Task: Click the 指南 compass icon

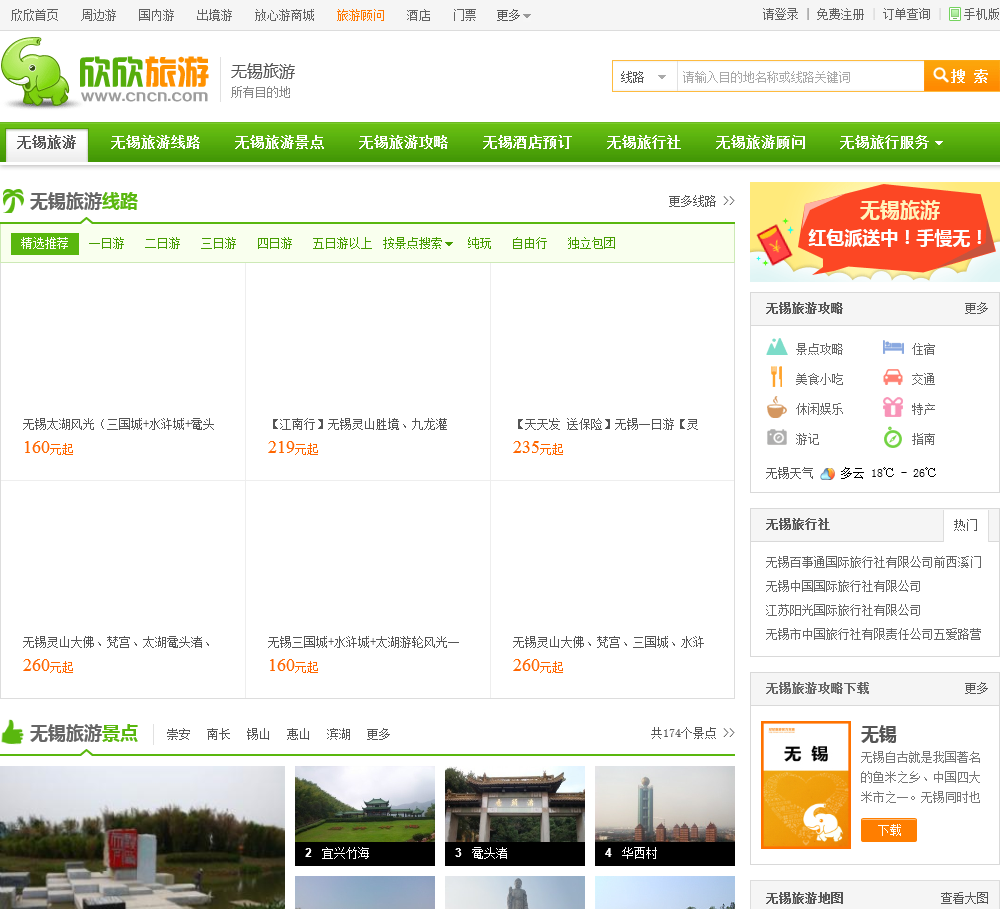Action: (893, 438)
